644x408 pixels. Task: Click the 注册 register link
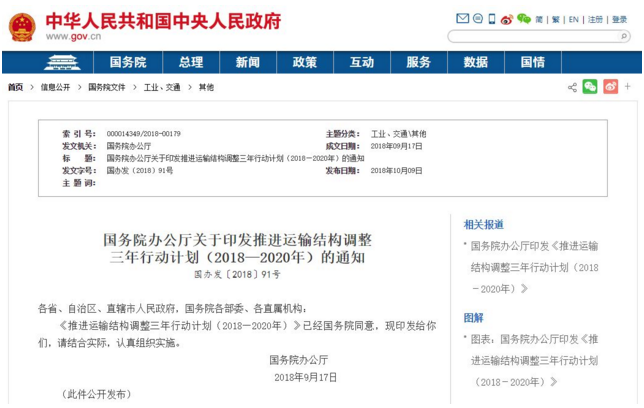click(x=595, y=19)
